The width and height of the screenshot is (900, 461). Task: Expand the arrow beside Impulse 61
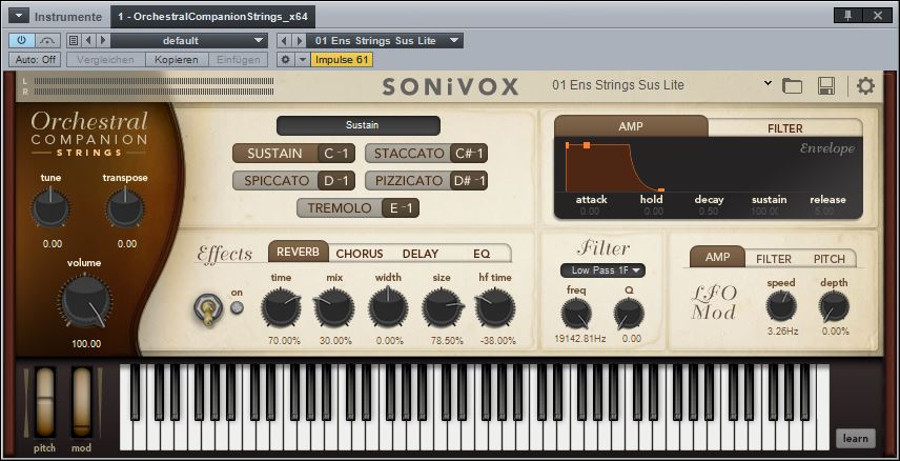[302, 60]
